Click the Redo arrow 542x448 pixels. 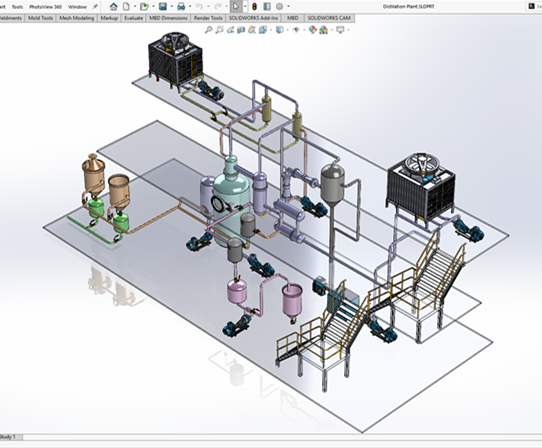[217, 6]
